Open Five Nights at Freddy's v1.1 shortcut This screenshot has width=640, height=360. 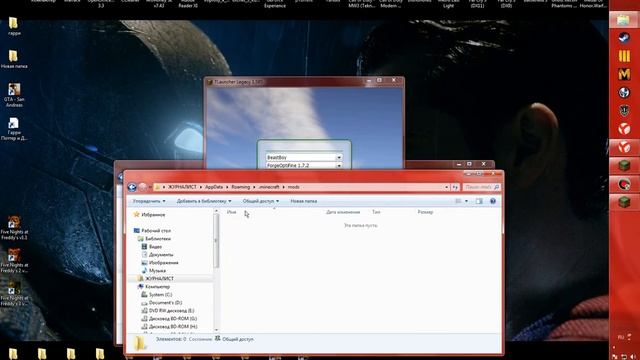[14, 228]
